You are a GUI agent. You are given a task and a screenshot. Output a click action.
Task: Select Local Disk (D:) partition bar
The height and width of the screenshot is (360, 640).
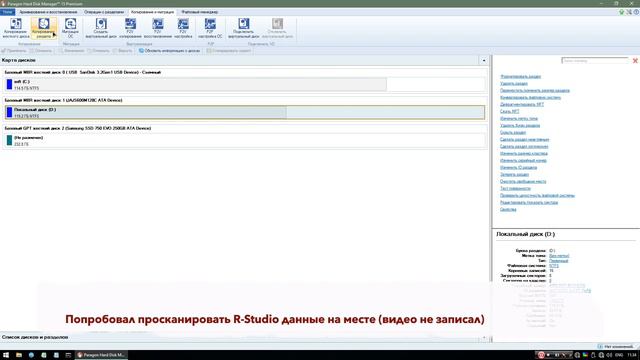(x=245, y=113)
